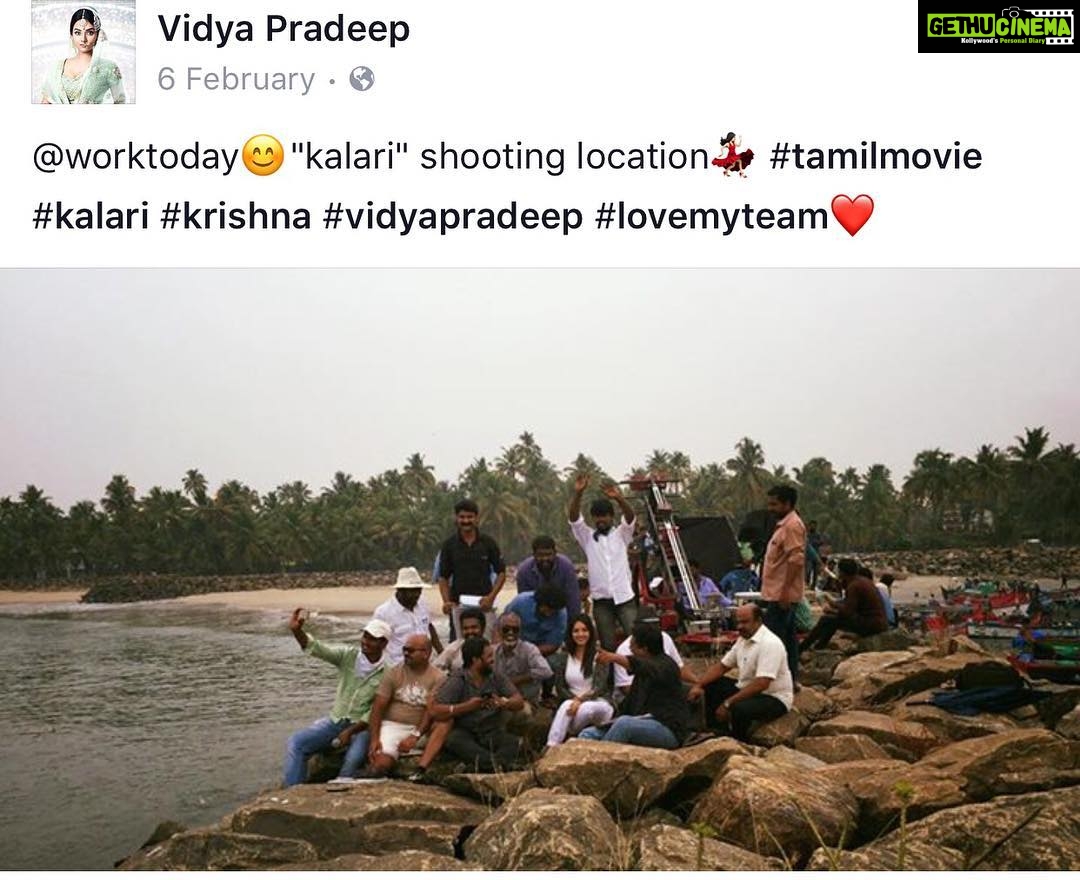Click the man waving both hands in photo

coord(605,552)
